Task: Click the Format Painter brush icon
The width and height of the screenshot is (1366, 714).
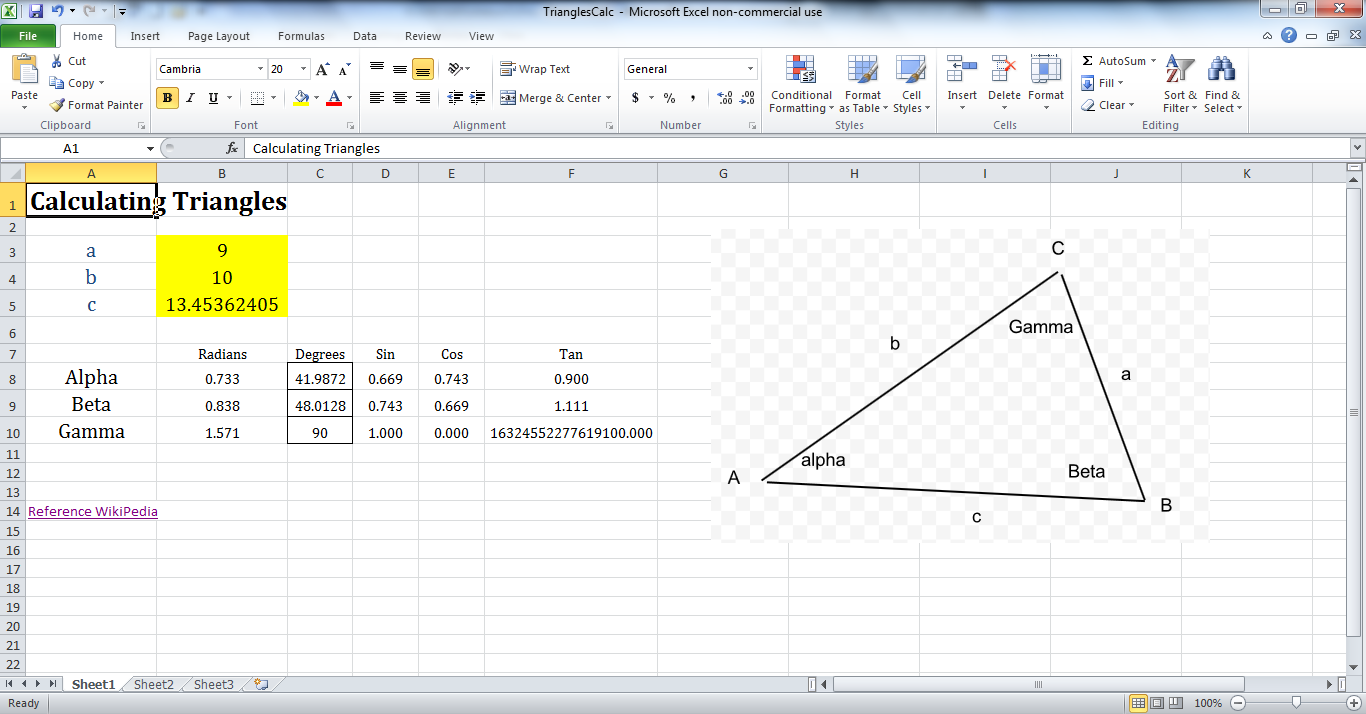Action: click(x=57, y=105)
